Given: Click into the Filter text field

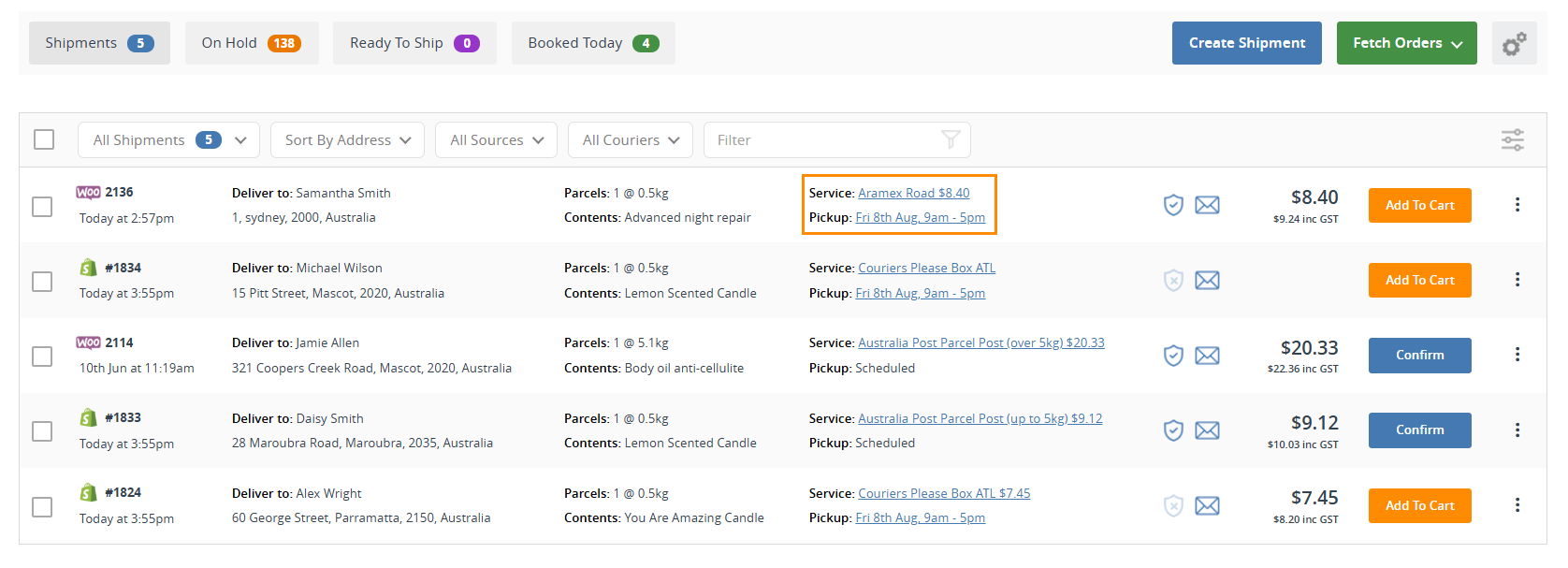Looking at the screenshot, I should (x=823, y=140).
